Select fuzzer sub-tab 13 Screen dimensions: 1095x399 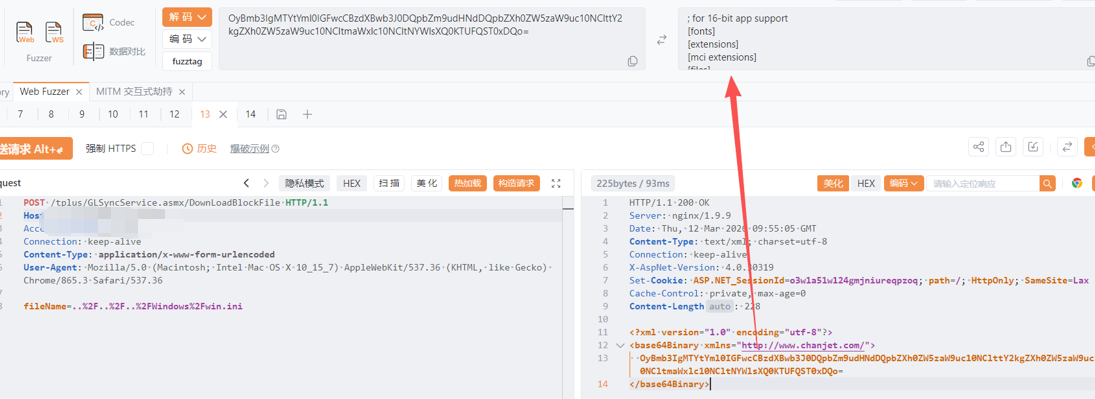205,114
